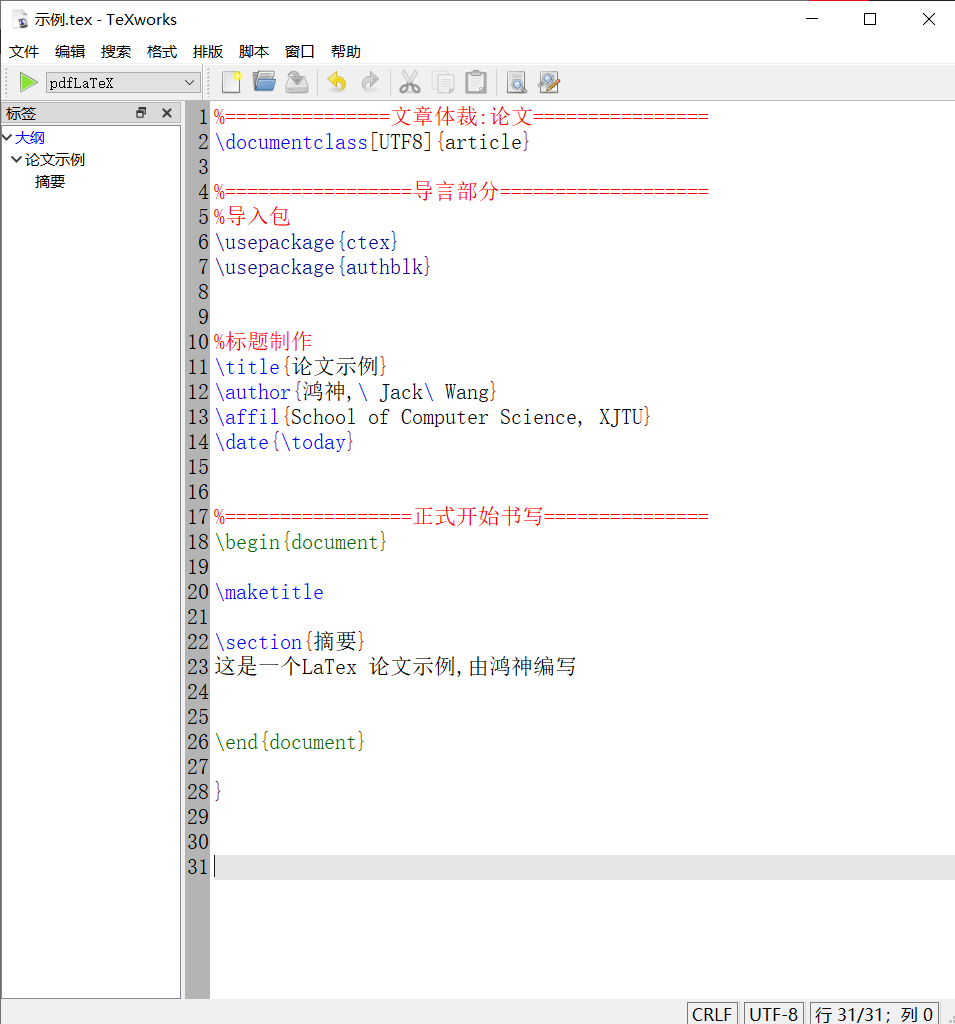
Task: Click UTF-8 encoding indicator
Action: click(773, 1014)
